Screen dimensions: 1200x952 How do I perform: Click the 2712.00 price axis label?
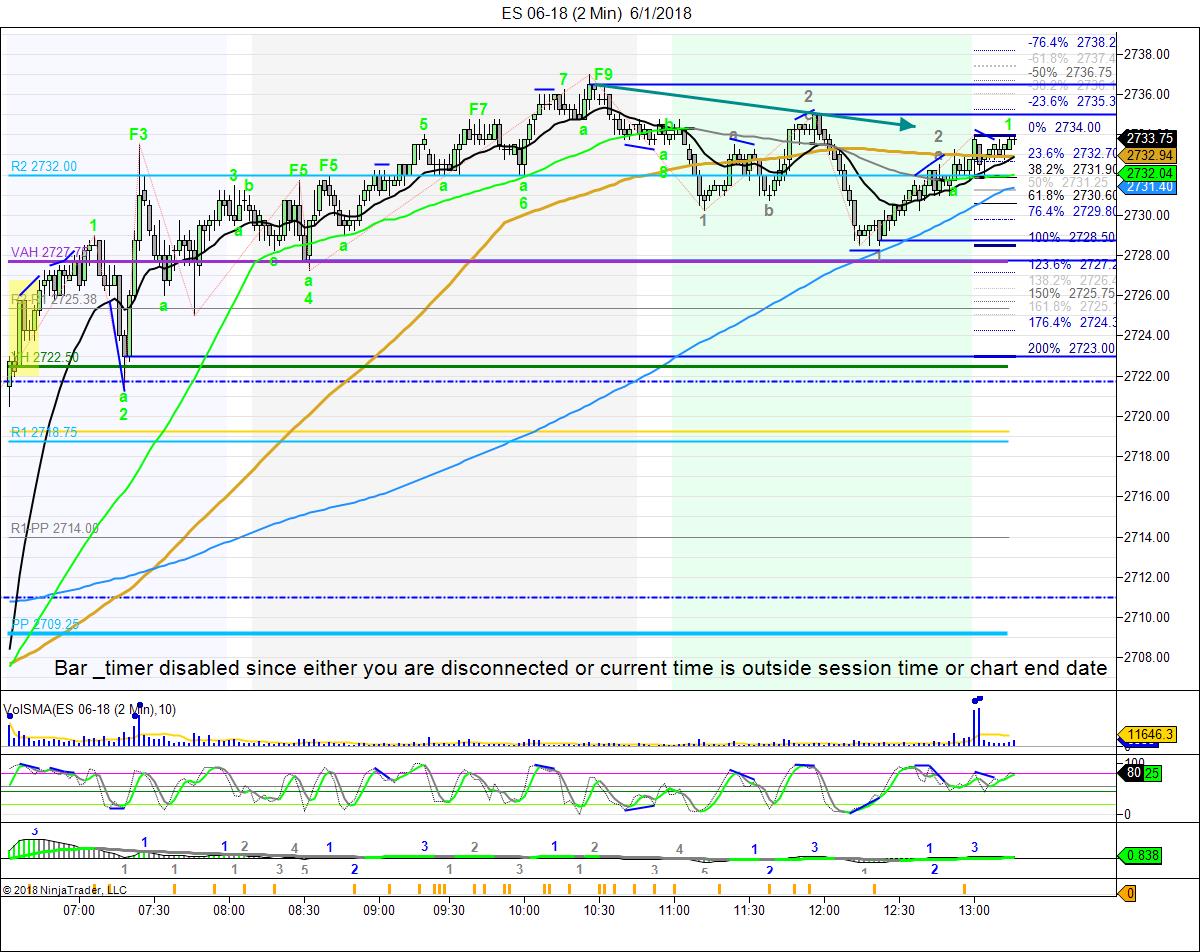point(1149,577)
